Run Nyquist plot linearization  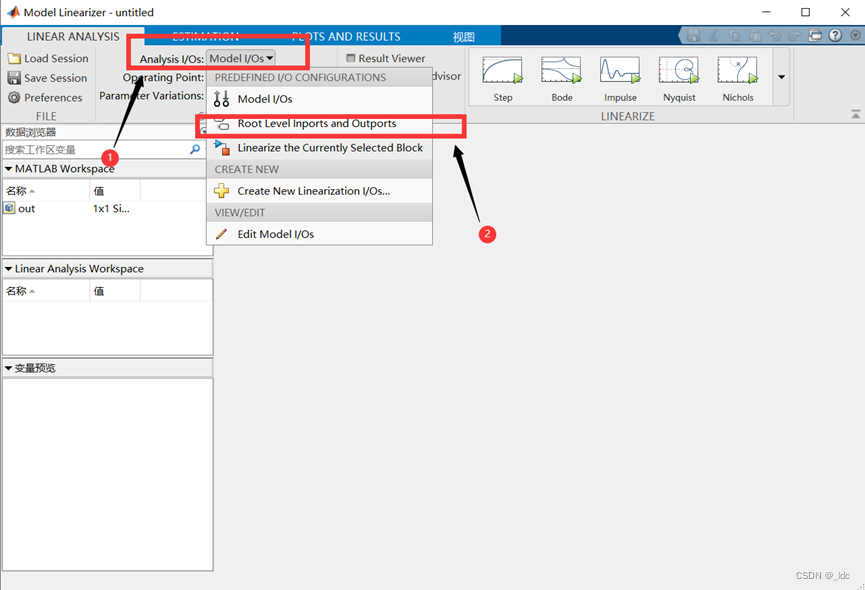pos(679,78)
